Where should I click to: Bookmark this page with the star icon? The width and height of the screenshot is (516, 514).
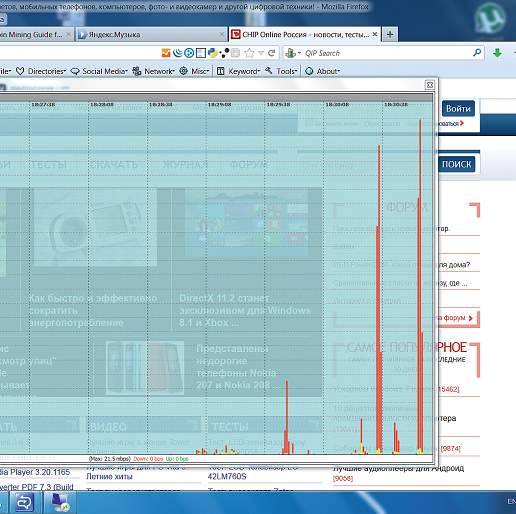(x=249, y=53)
